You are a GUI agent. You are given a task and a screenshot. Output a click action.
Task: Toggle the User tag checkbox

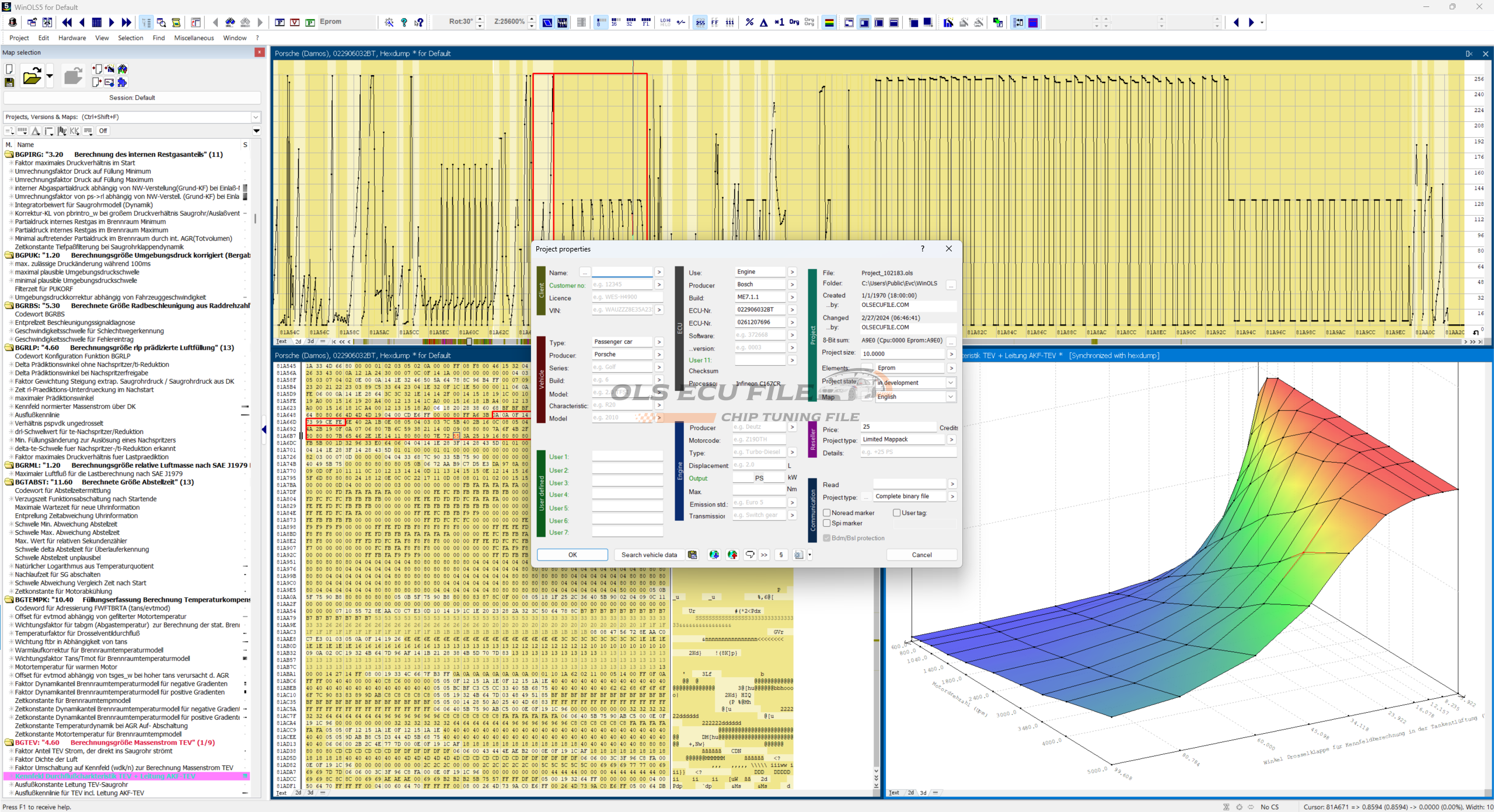(x=897, y=513)
